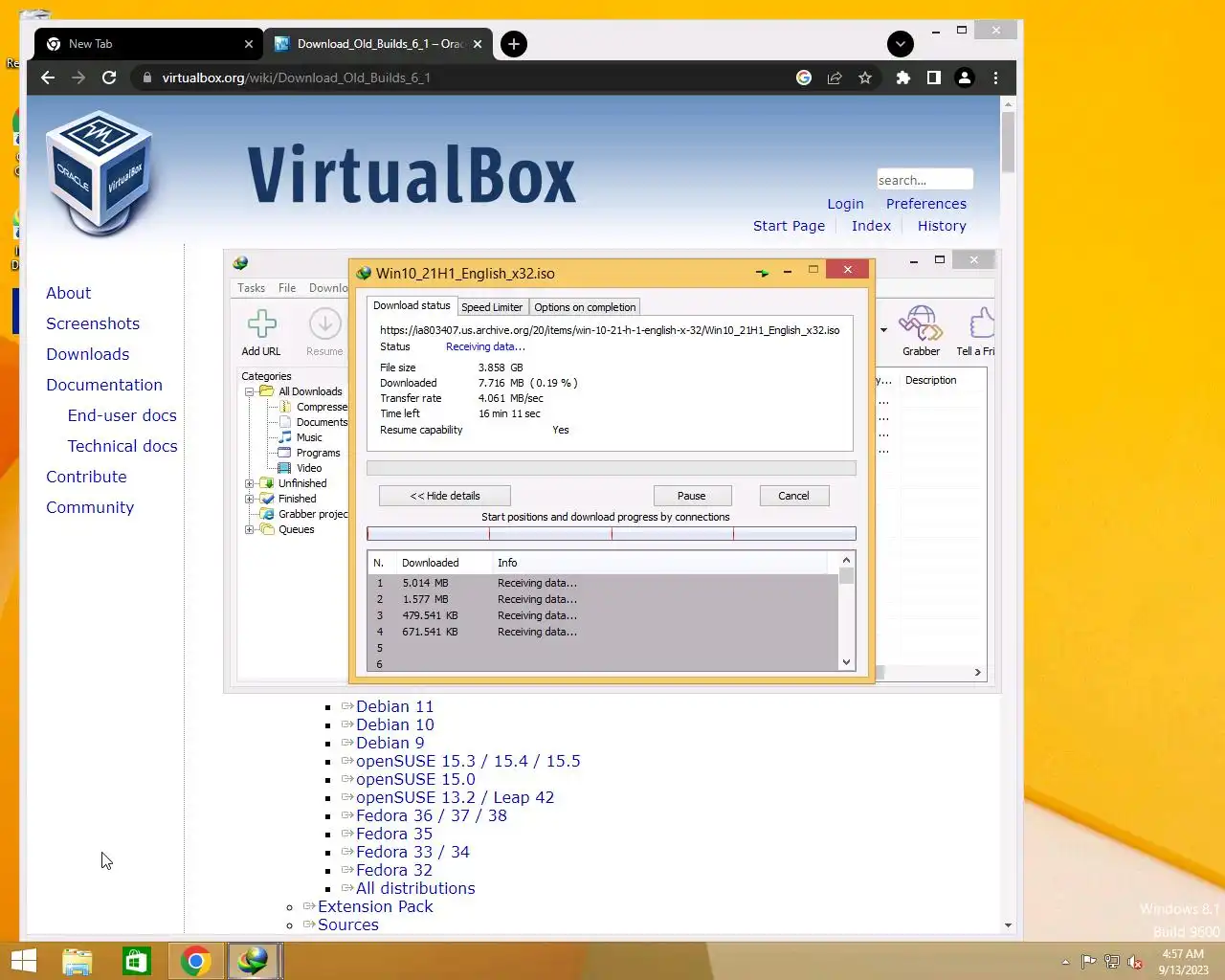
Task: Click the Chrome taskbar icon
Action: (x=196, y=961)
